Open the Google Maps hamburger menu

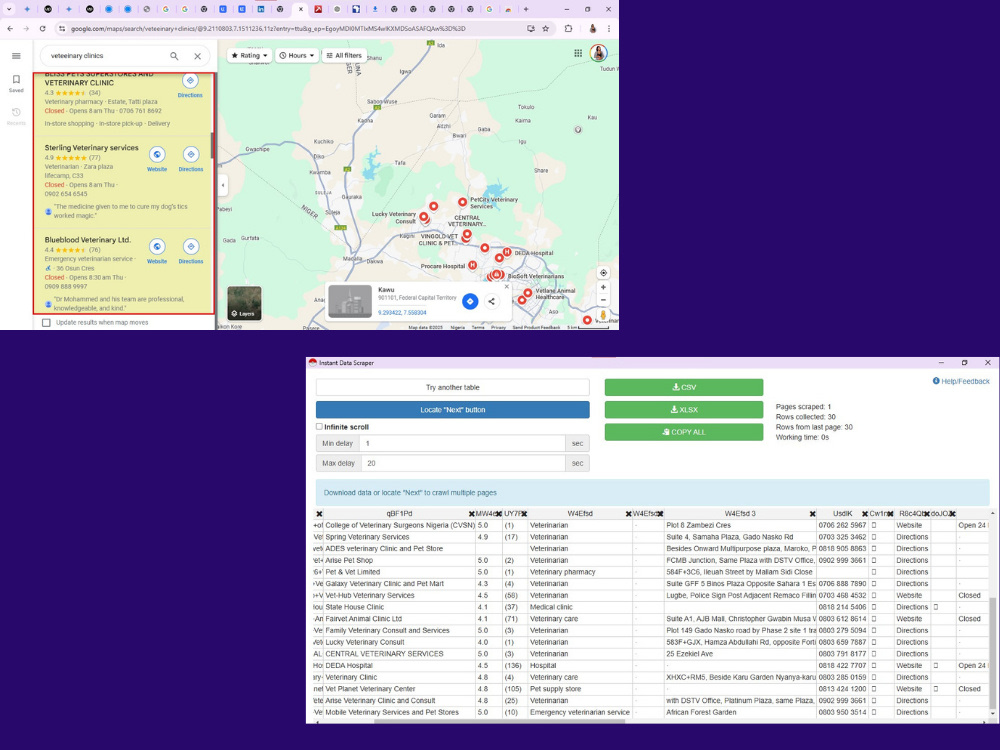click(16, 56)
